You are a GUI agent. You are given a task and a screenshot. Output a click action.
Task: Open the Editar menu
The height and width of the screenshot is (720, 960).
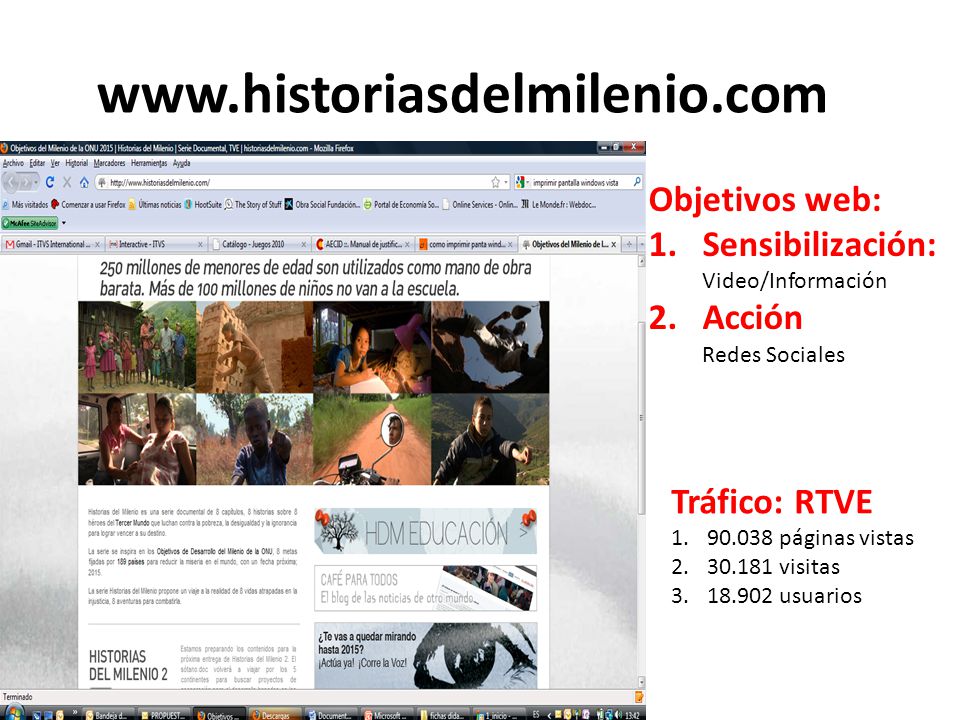click(37, 163)
